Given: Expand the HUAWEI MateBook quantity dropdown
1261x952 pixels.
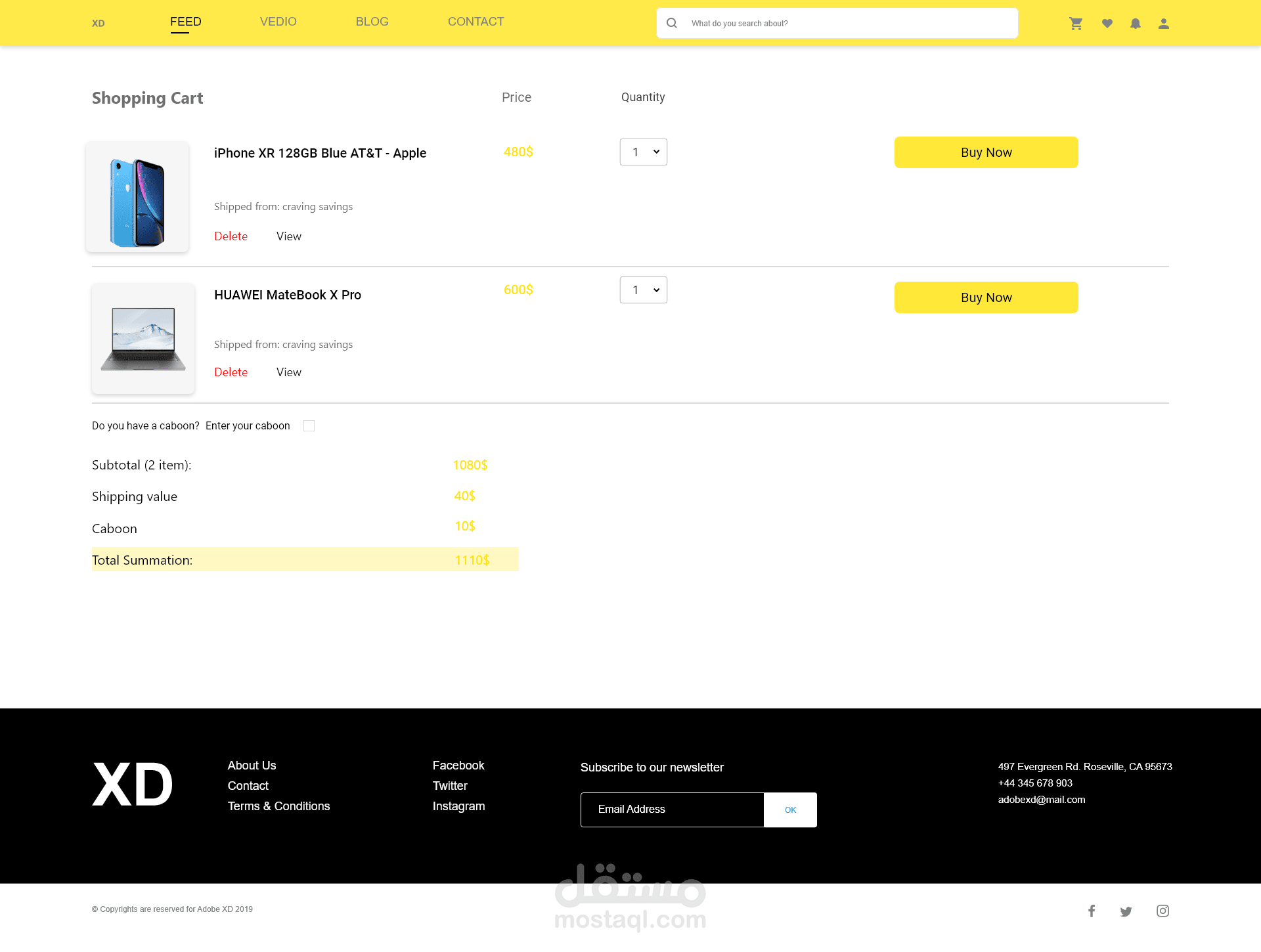Looking at the screenshot, I should 644,290.
